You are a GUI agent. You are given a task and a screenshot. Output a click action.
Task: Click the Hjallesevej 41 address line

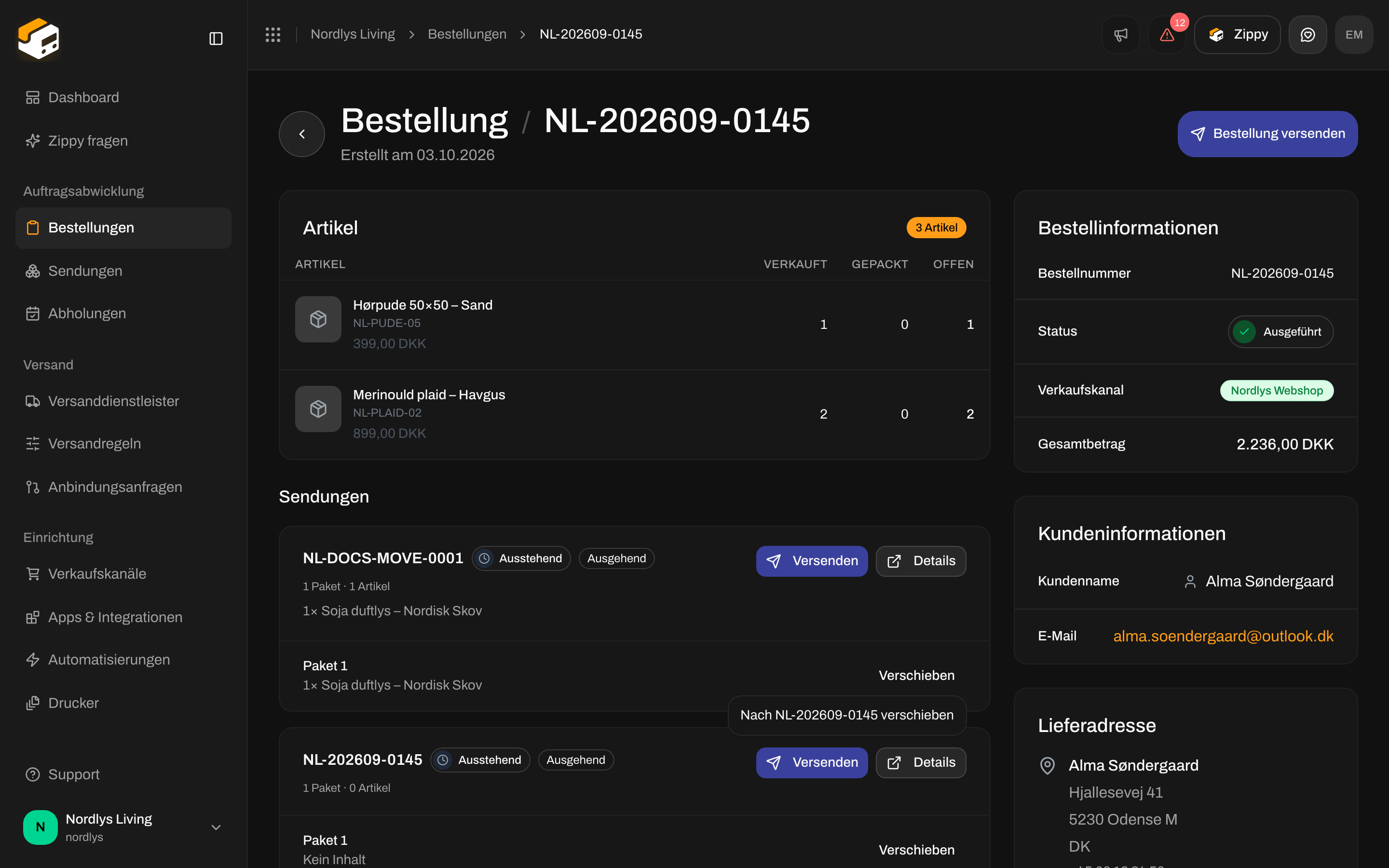1115,793
